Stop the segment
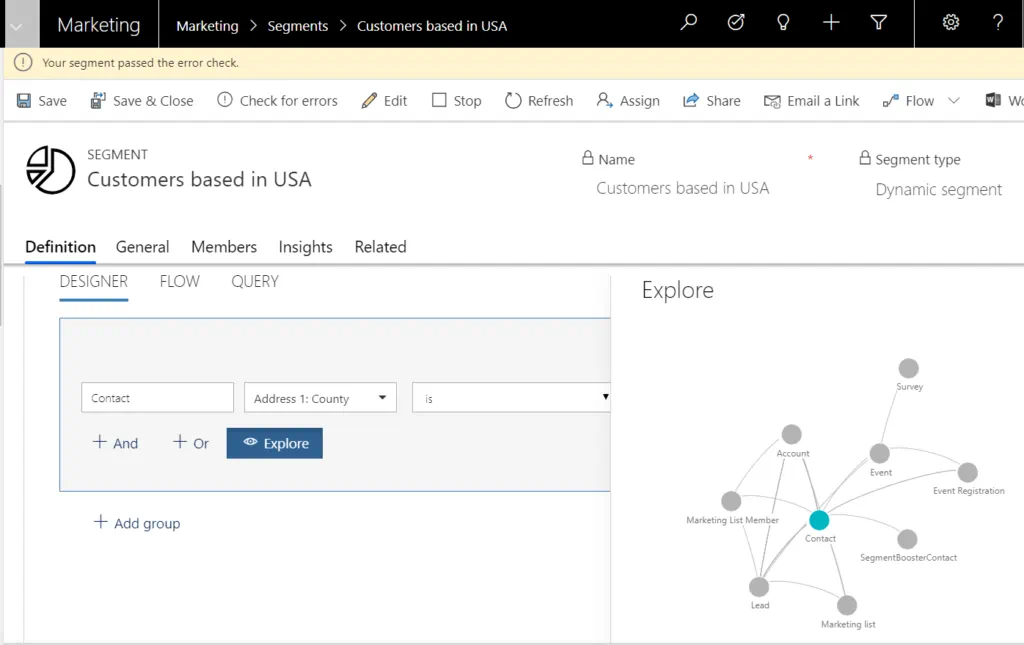 click(x=456, y=101)
